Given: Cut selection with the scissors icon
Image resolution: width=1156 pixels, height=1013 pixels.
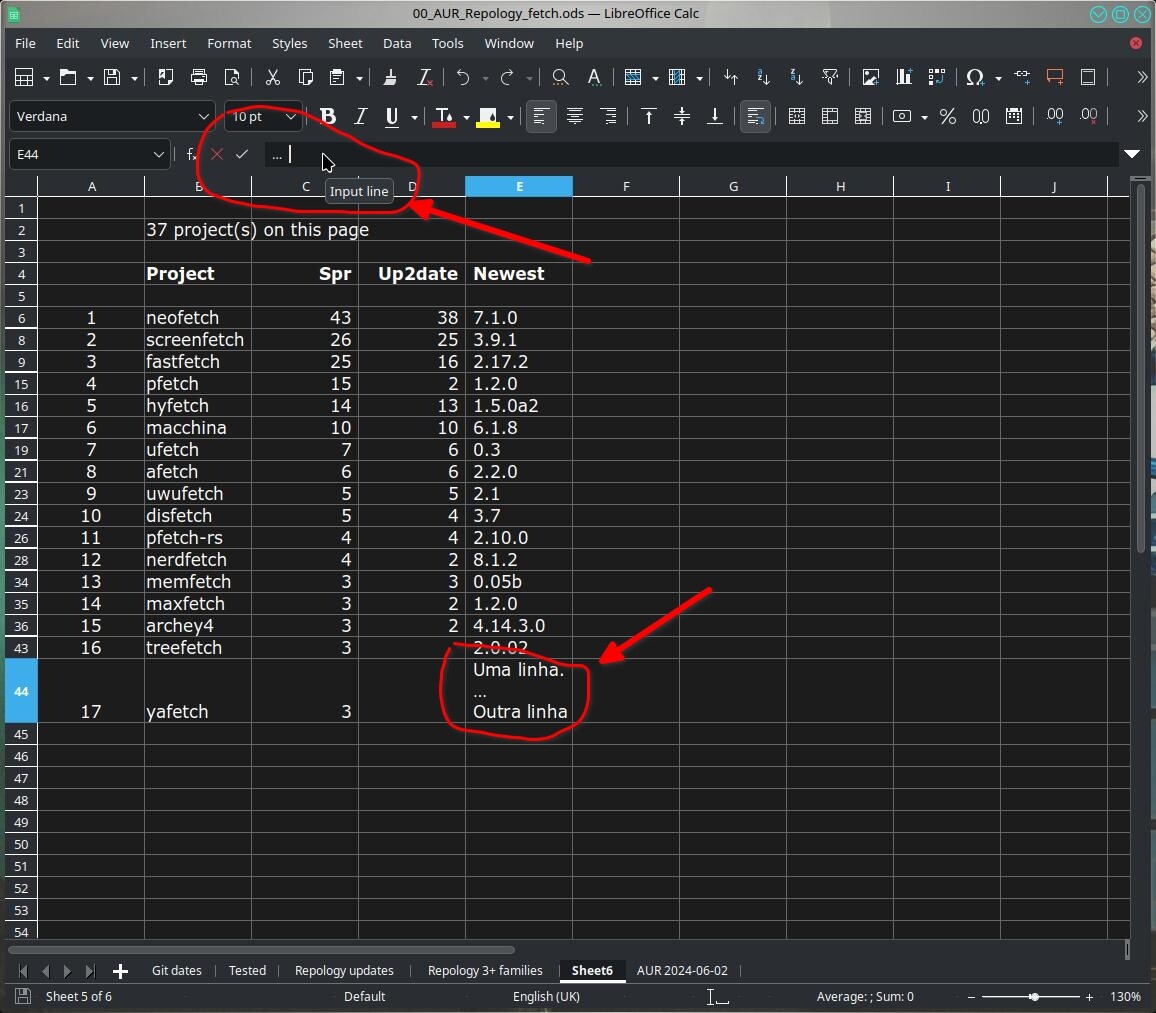Looking at the screenshot, I should click(272, 77).
